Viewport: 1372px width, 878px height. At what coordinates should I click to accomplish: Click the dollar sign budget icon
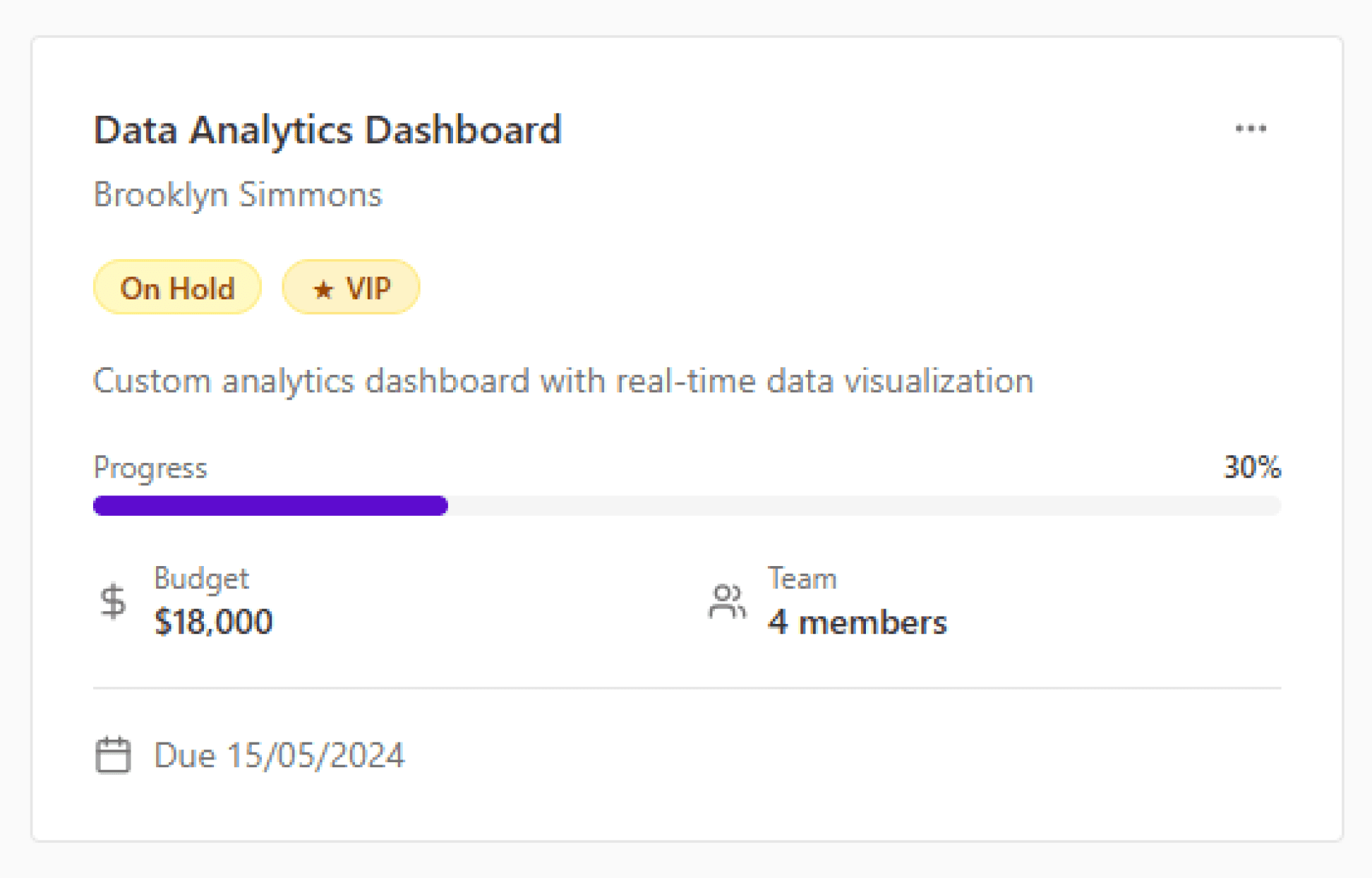coord(113,601)
